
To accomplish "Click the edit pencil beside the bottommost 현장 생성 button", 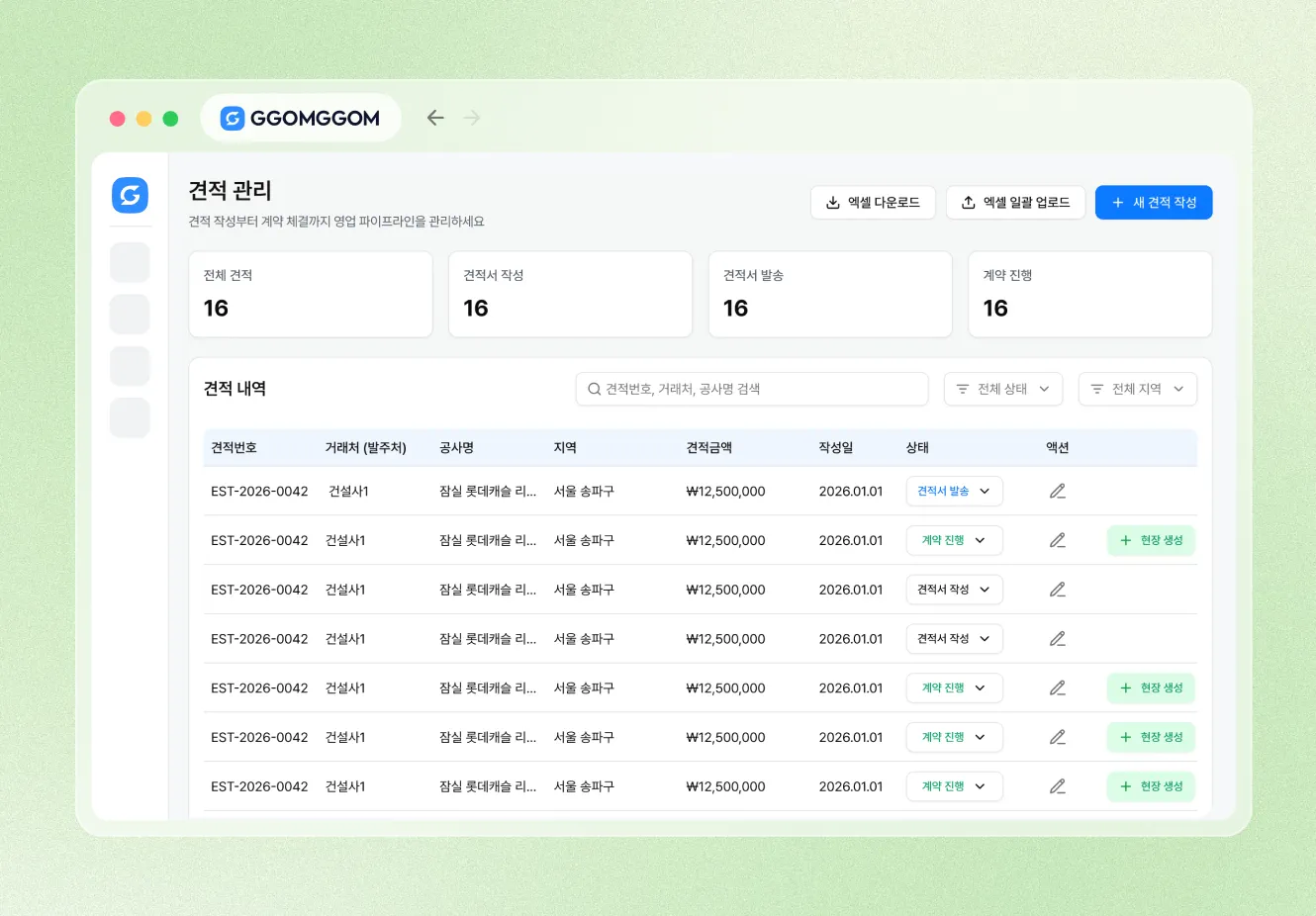I will 1058,786.
